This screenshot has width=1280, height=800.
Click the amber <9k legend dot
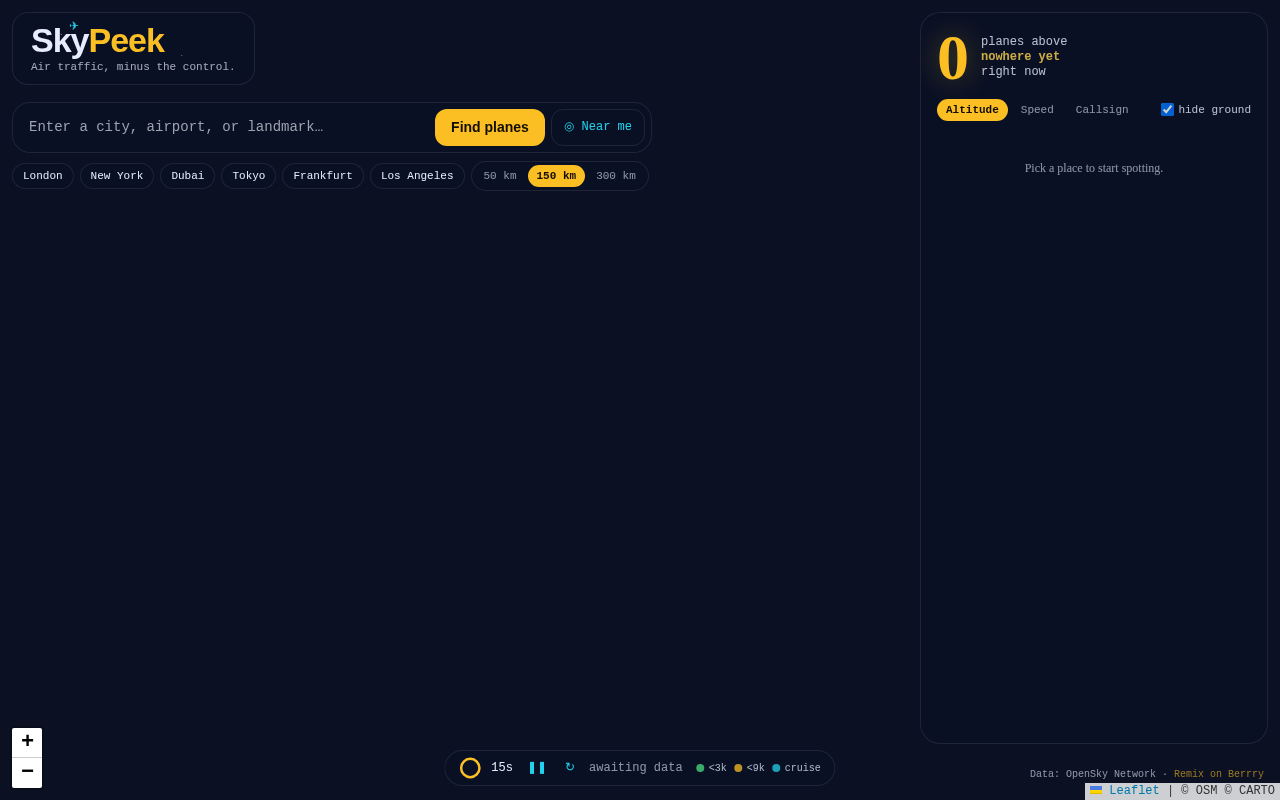(738, 768)
